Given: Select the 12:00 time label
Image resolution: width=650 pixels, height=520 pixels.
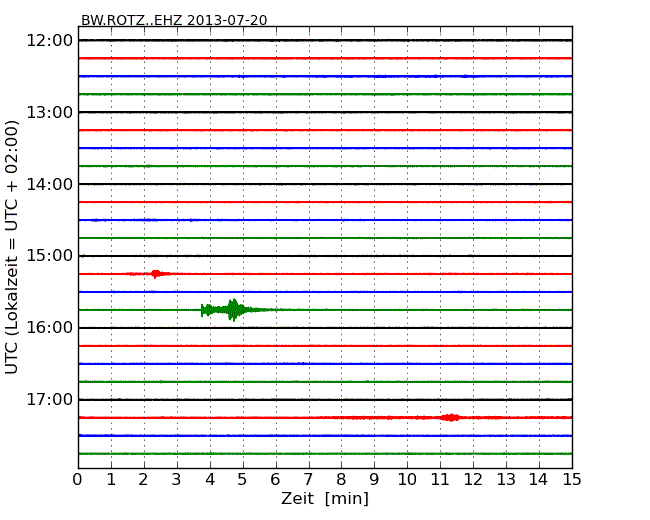Looking at the screenshot, I should 50,41.
